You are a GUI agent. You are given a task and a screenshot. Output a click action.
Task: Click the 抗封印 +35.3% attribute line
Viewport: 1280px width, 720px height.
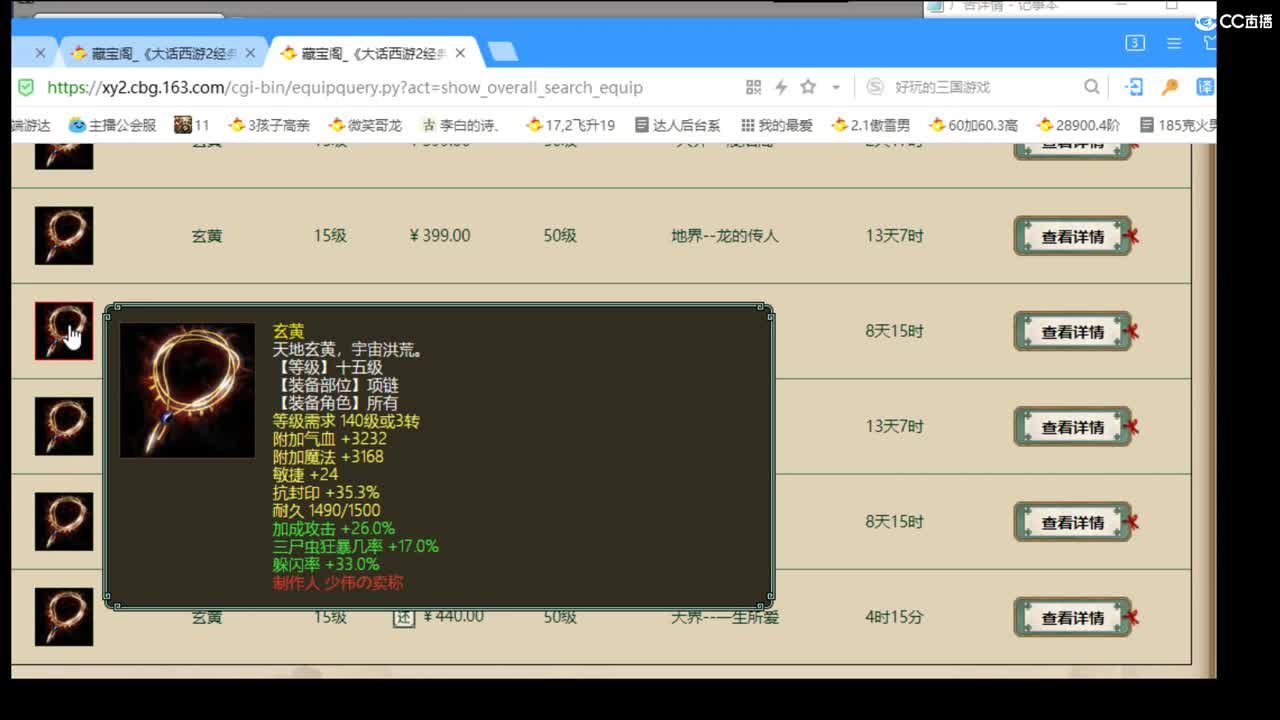[x=326, y=492]
